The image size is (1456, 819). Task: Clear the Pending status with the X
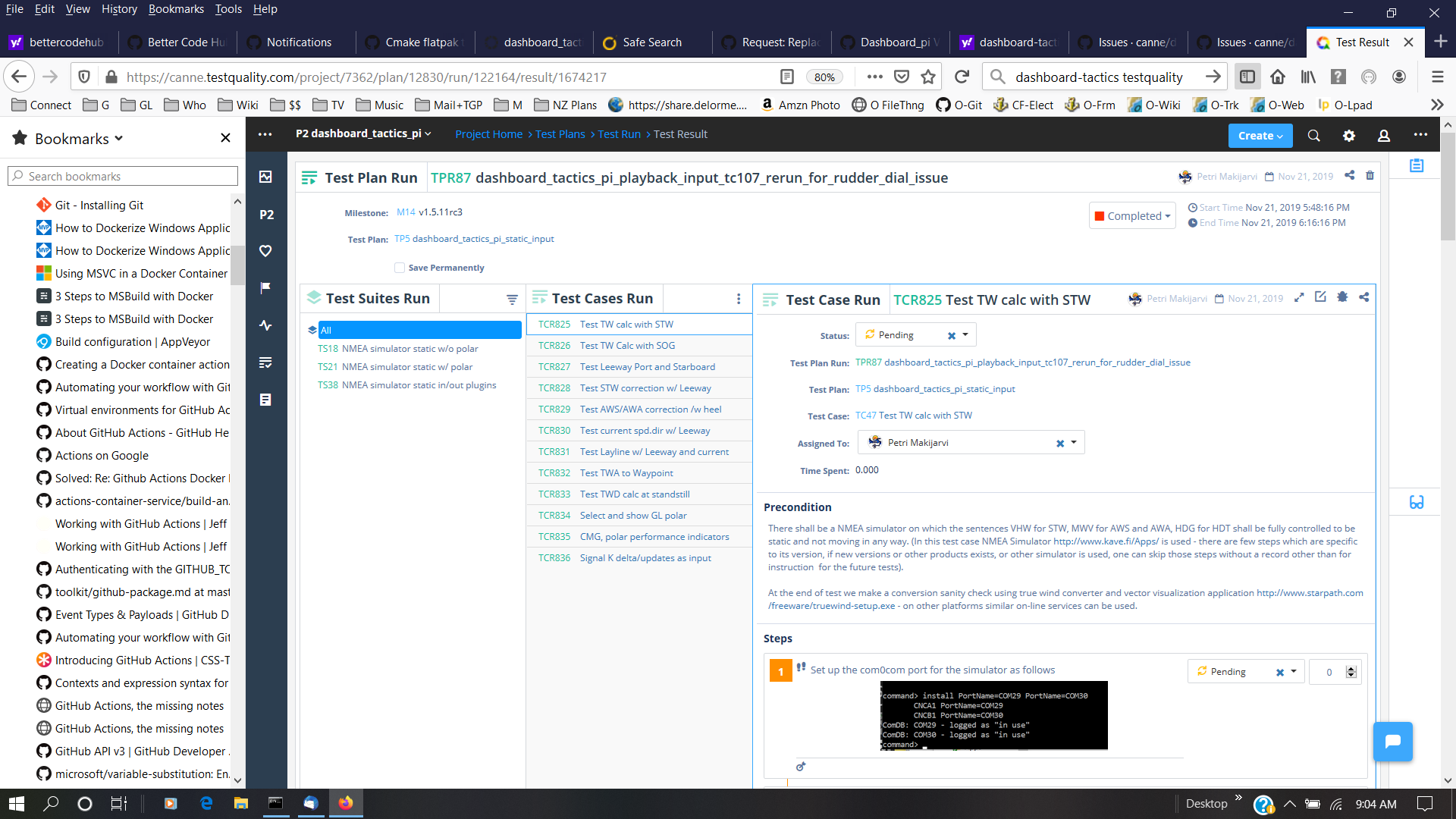click(952, 334)
